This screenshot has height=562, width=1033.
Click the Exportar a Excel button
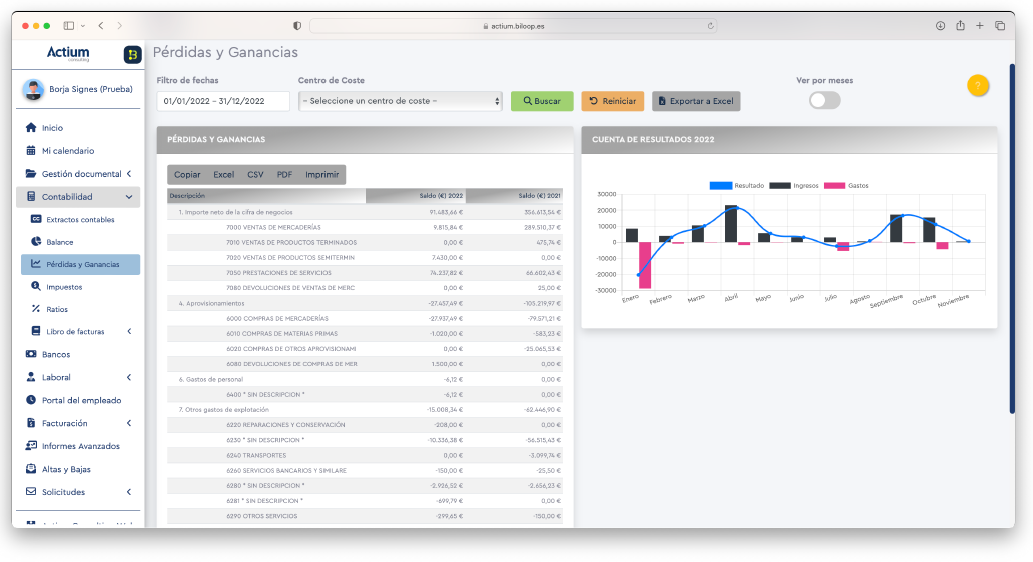coord(696,101)
